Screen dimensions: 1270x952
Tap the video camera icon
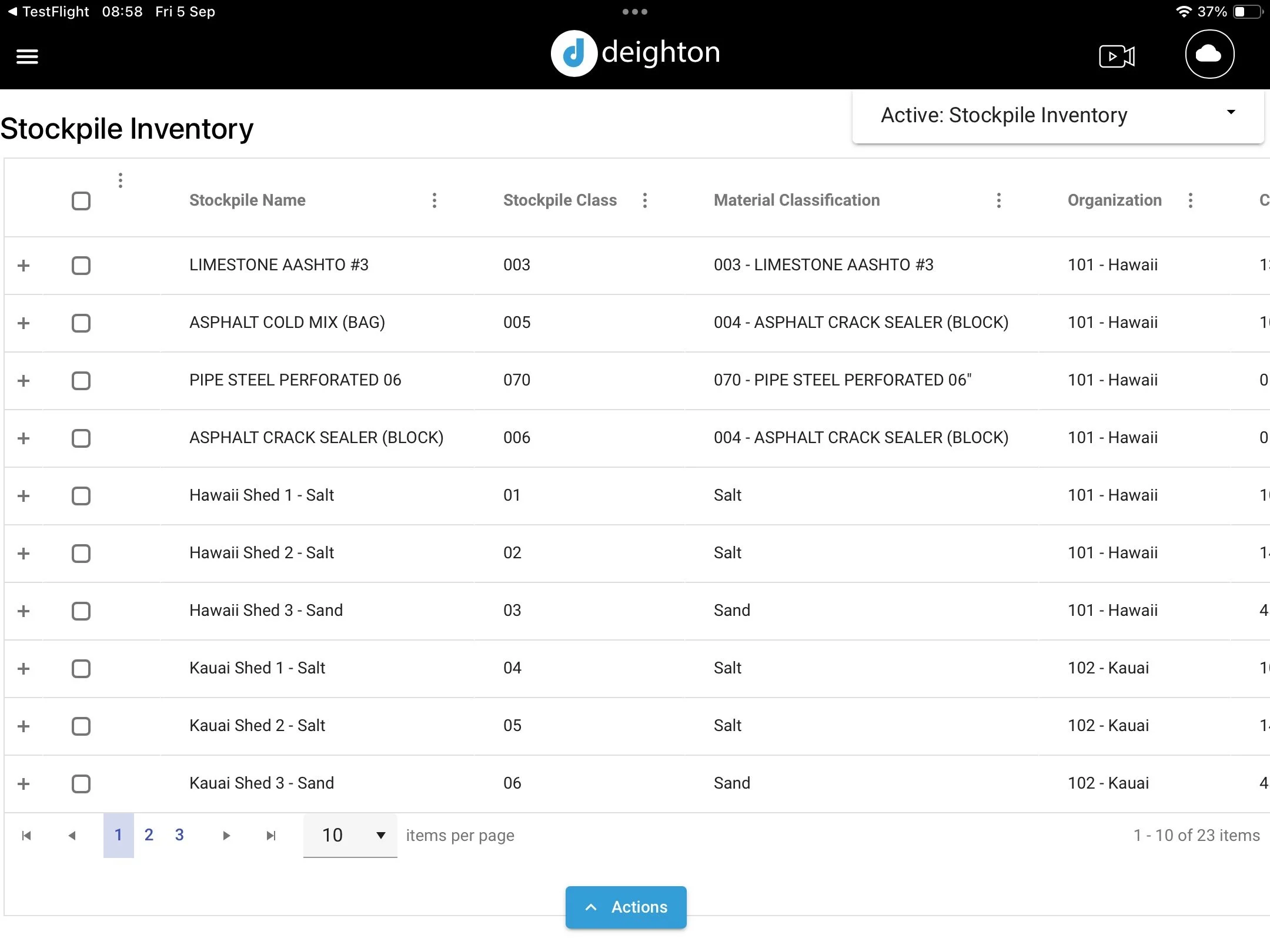tap(1117, 56)
